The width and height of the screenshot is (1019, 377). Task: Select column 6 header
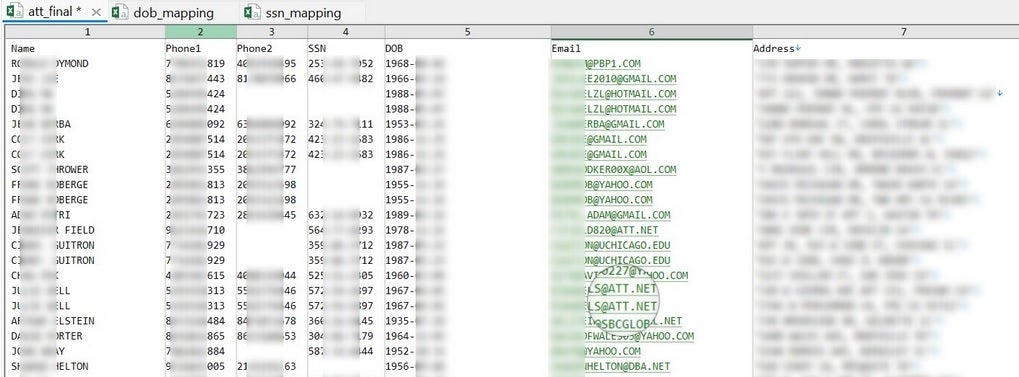(652, 31)
